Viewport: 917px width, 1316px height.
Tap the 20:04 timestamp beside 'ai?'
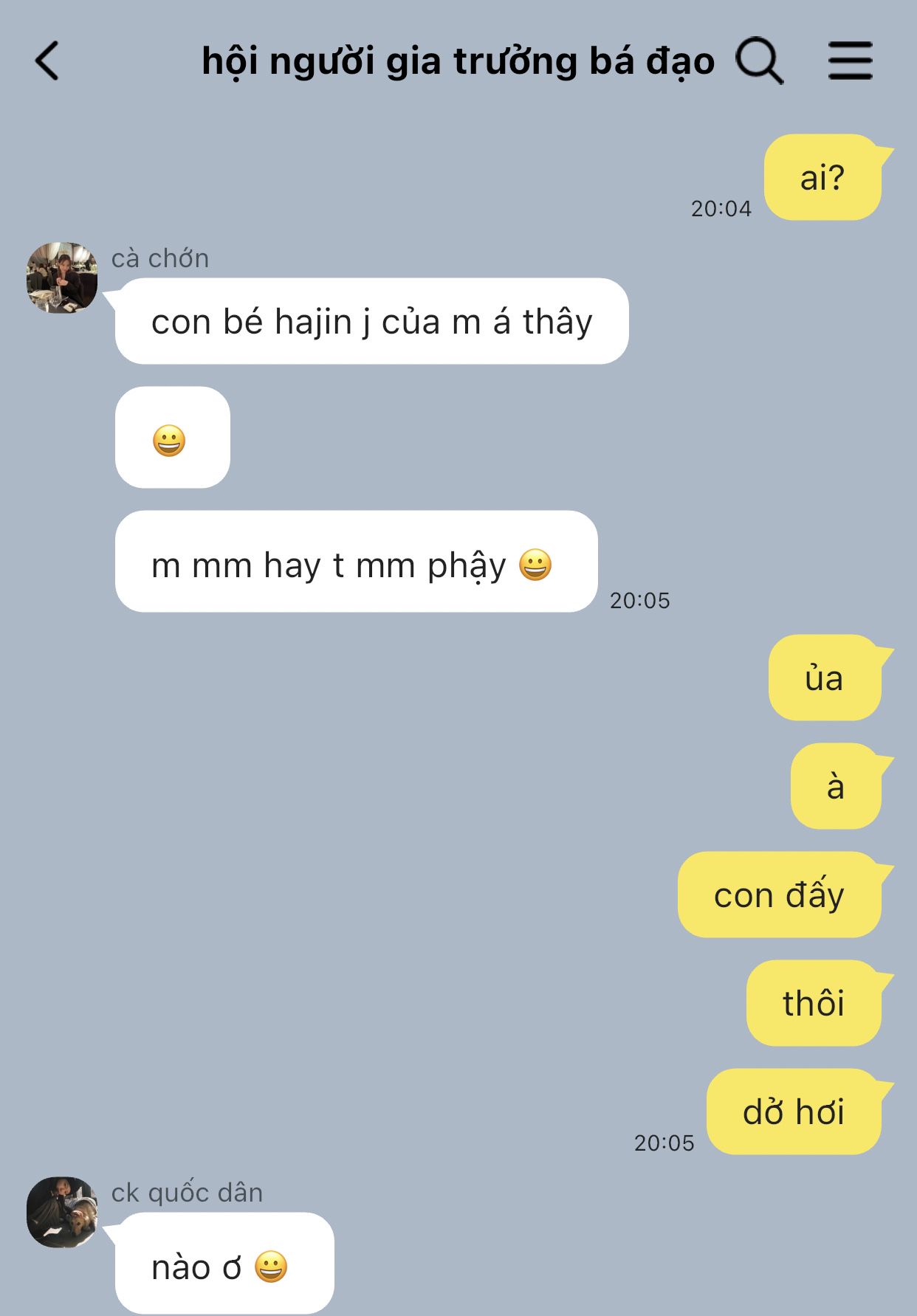[721, 209]
